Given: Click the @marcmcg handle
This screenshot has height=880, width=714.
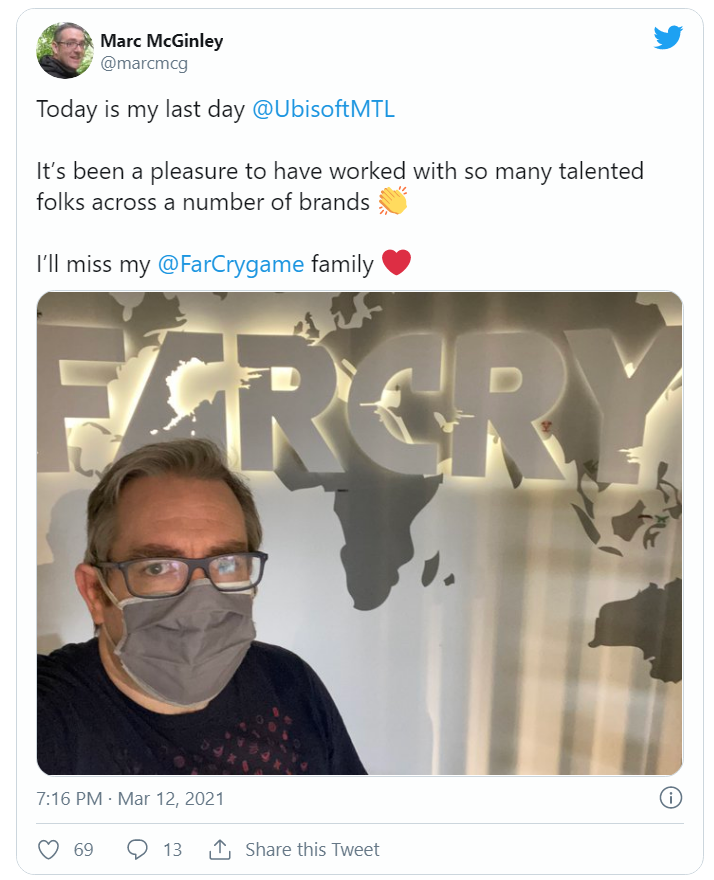Looking at the screenshot, I should pyautogui.click(x=144, y=63).
